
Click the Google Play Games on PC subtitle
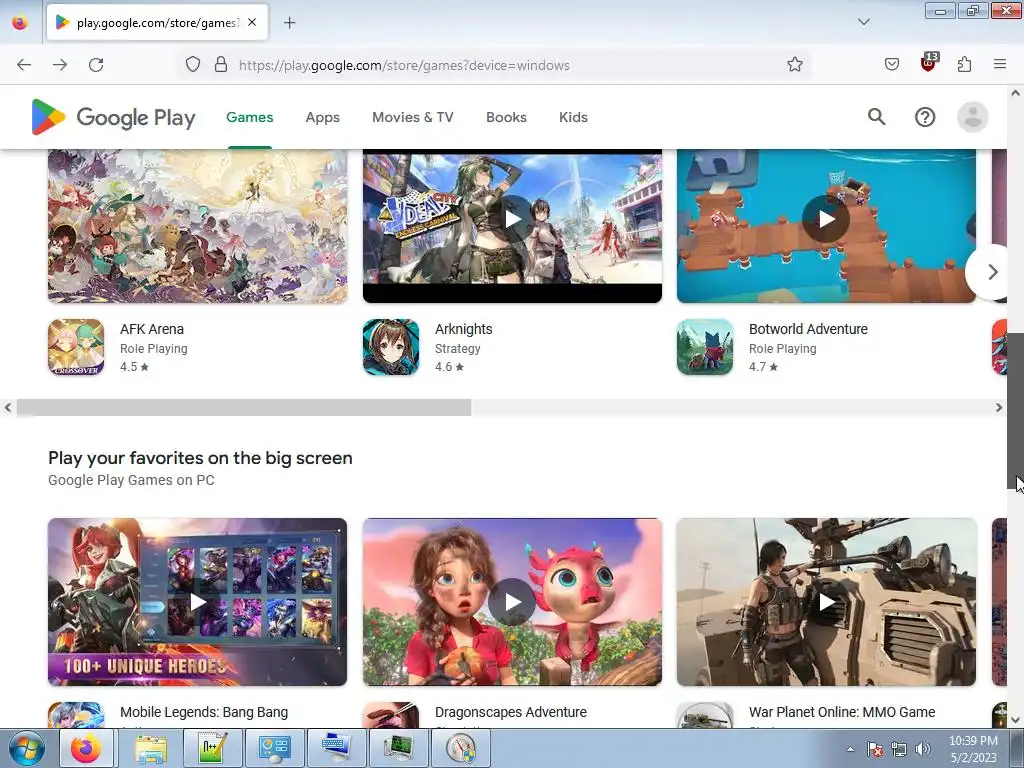click(x=131, y=480)
